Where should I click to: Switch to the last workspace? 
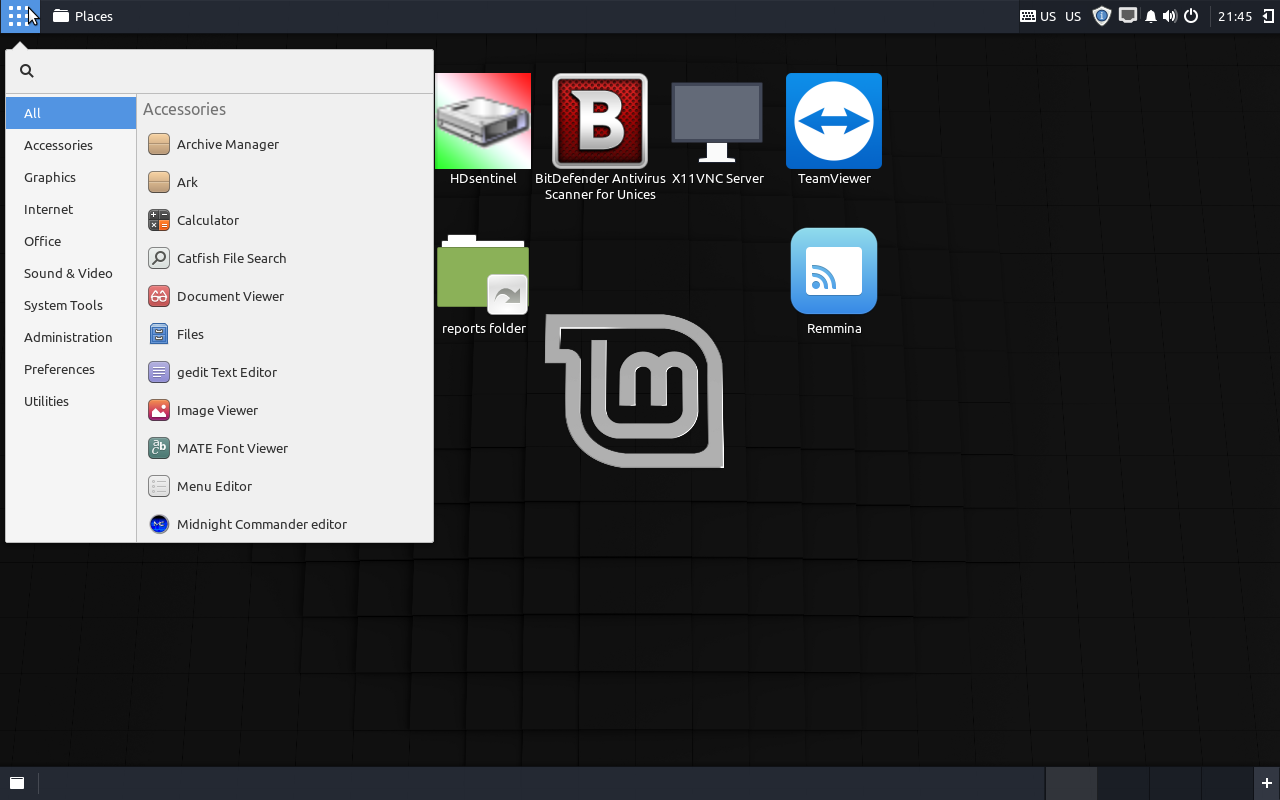(1227, 783)
